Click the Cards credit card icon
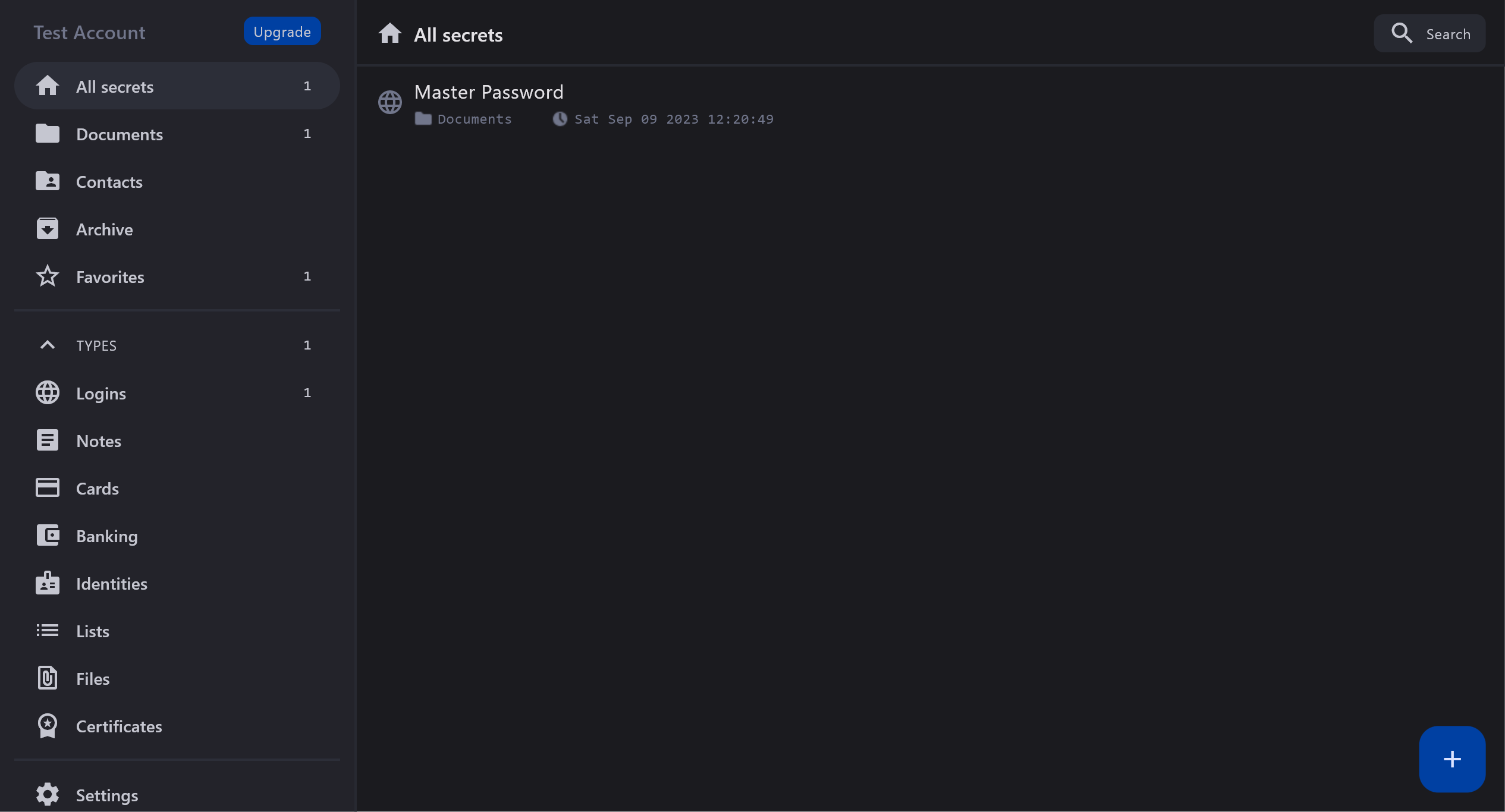Image resolution: width=1505 pixels, height=812 pixels. [48, 488]
